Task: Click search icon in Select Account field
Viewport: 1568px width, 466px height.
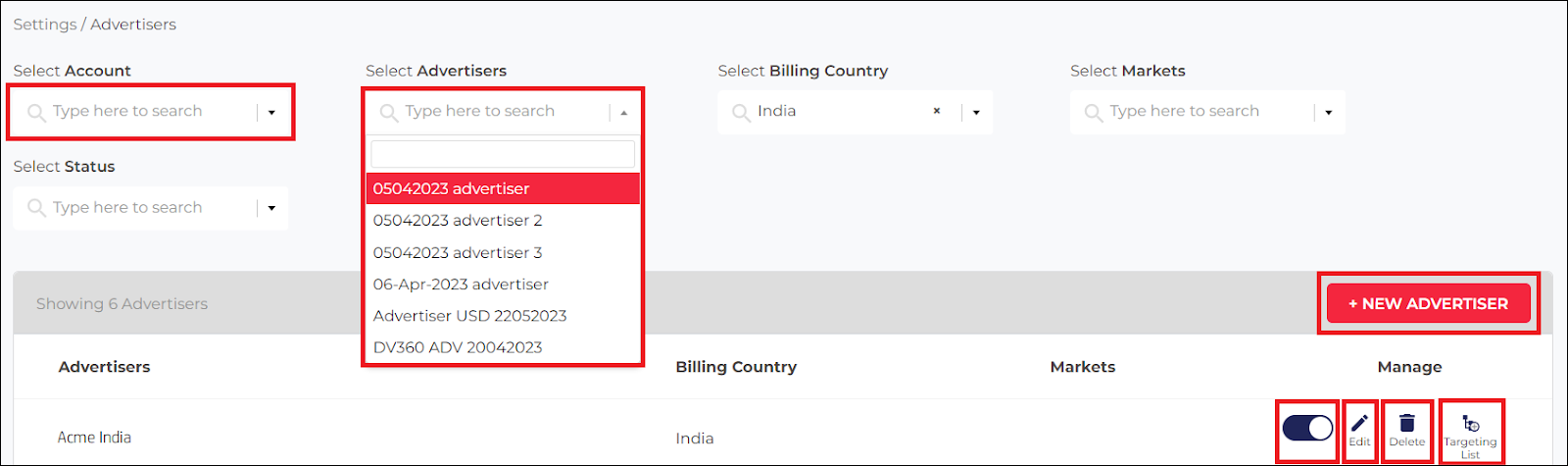Action: (36, 112)
